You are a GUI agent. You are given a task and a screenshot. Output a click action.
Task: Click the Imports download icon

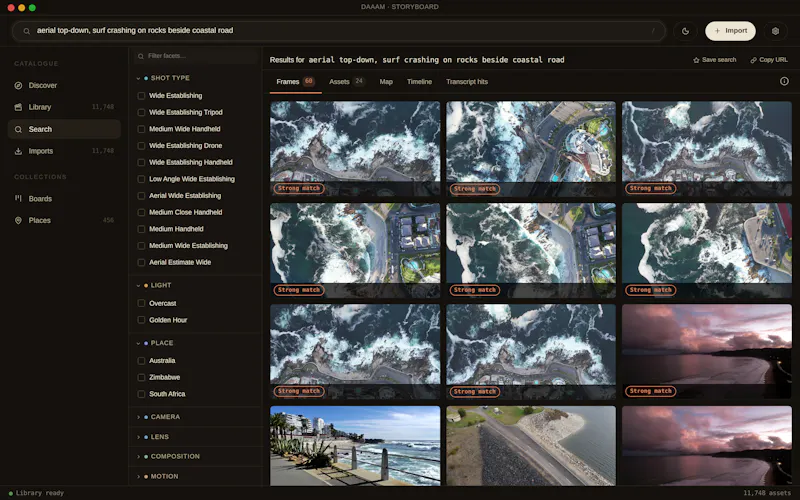18,151
